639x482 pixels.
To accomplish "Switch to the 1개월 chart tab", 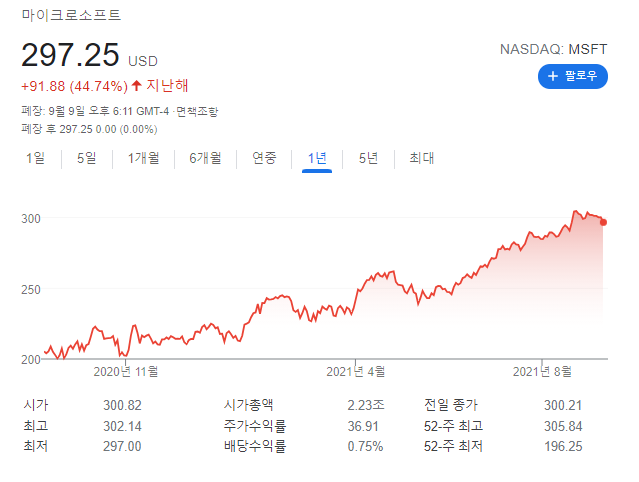I will 143,158.
